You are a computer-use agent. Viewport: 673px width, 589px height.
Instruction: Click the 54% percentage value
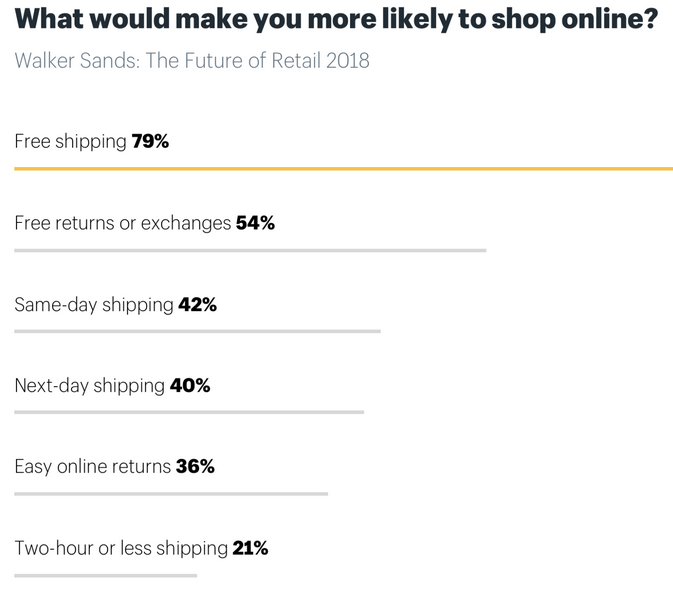click(x=255, y=223)
